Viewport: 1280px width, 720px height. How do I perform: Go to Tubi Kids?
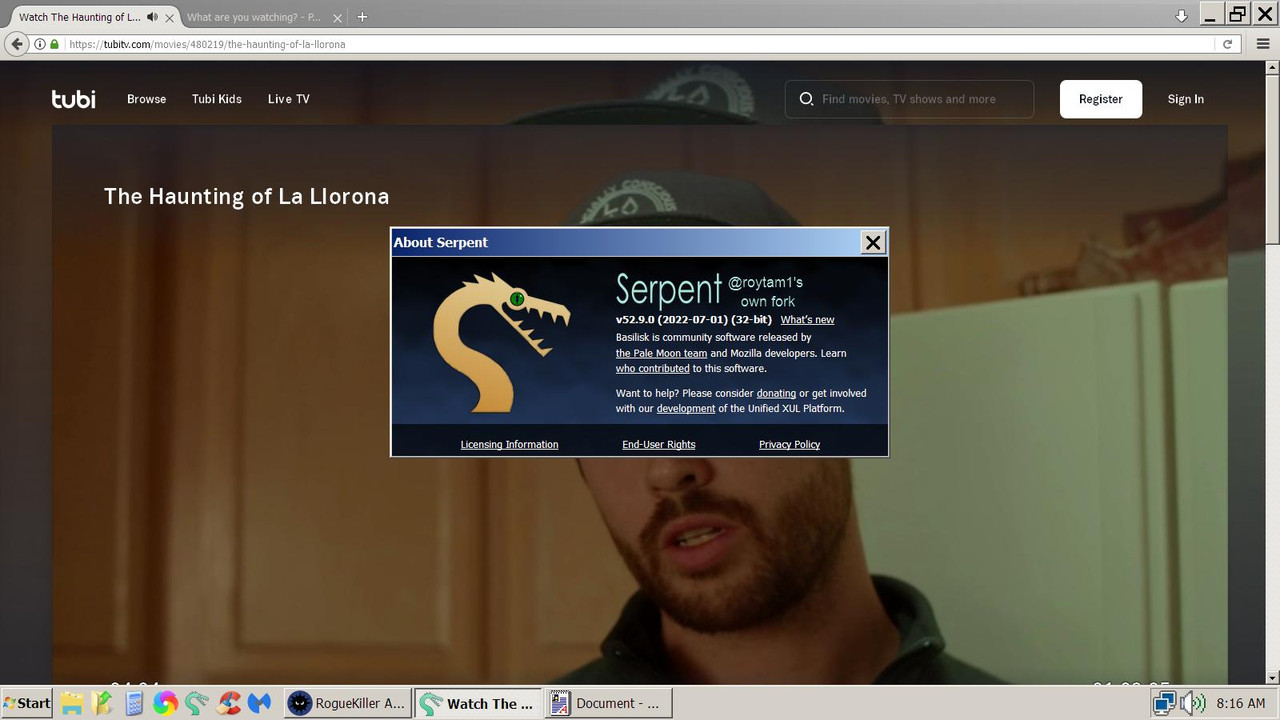(x=217, y=99)
